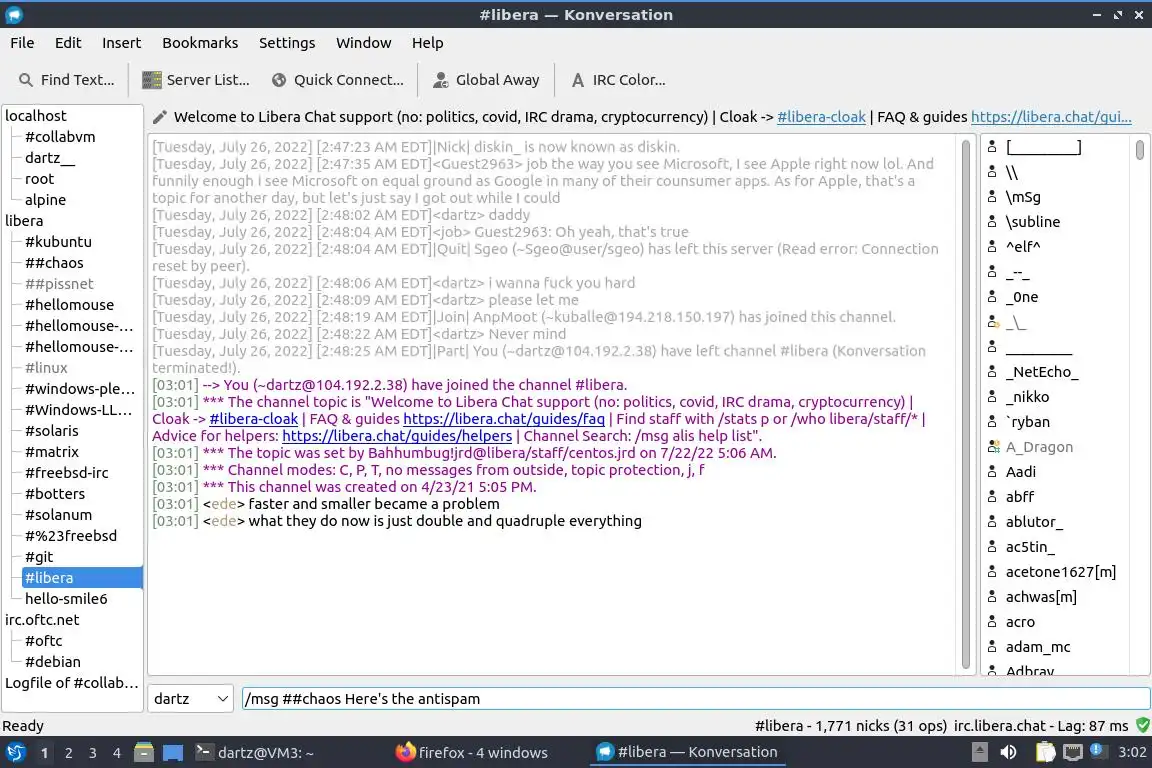The image size is (1152, 768).
Task: Click the show desktop taskbar icon
Action: click(173, 752)
